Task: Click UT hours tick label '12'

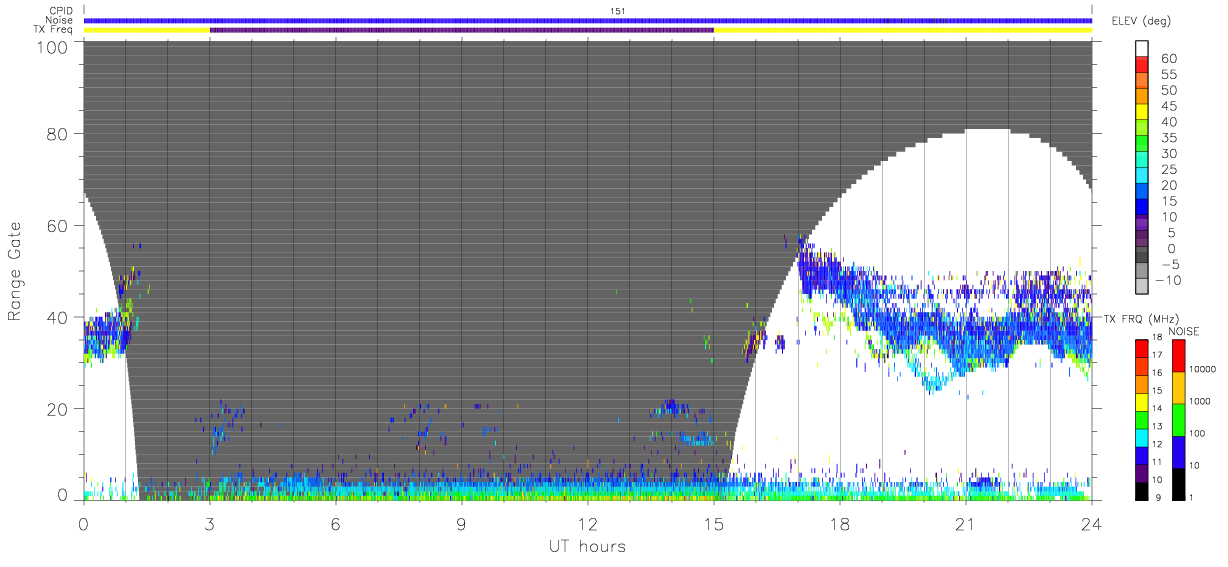Action: pyautogui.click(x=588, y=523)
